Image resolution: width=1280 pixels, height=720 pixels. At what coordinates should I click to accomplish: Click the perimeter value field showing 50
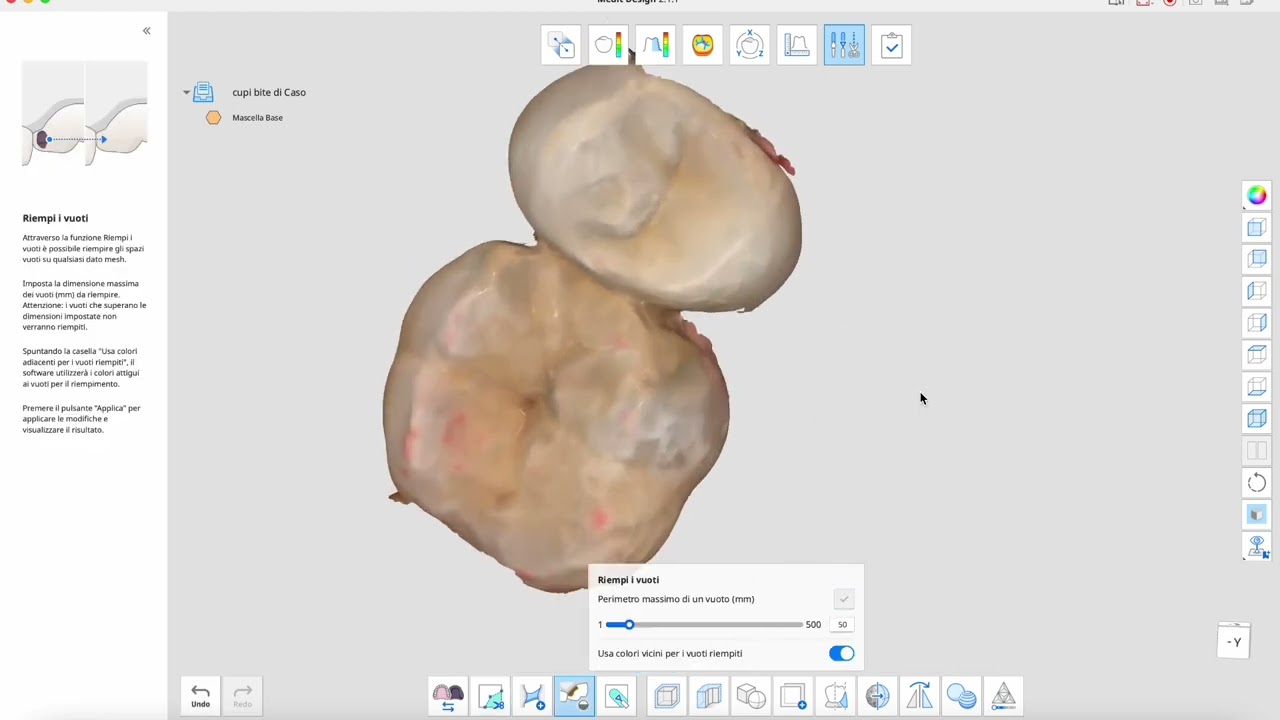(x=842, y=624)
